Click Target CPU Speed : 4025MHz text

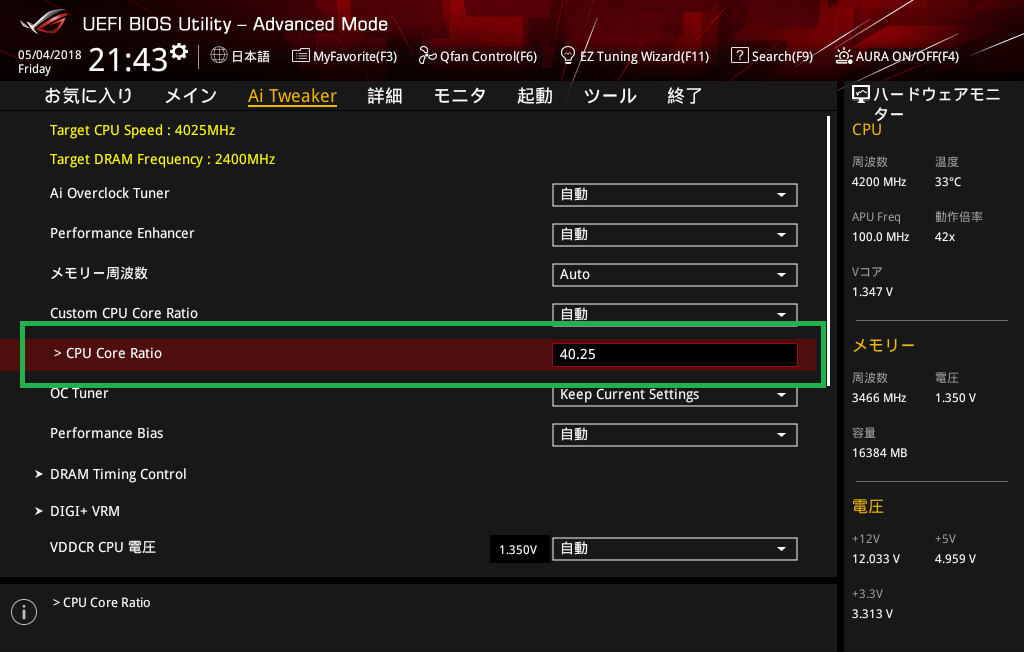pos(142,130)
